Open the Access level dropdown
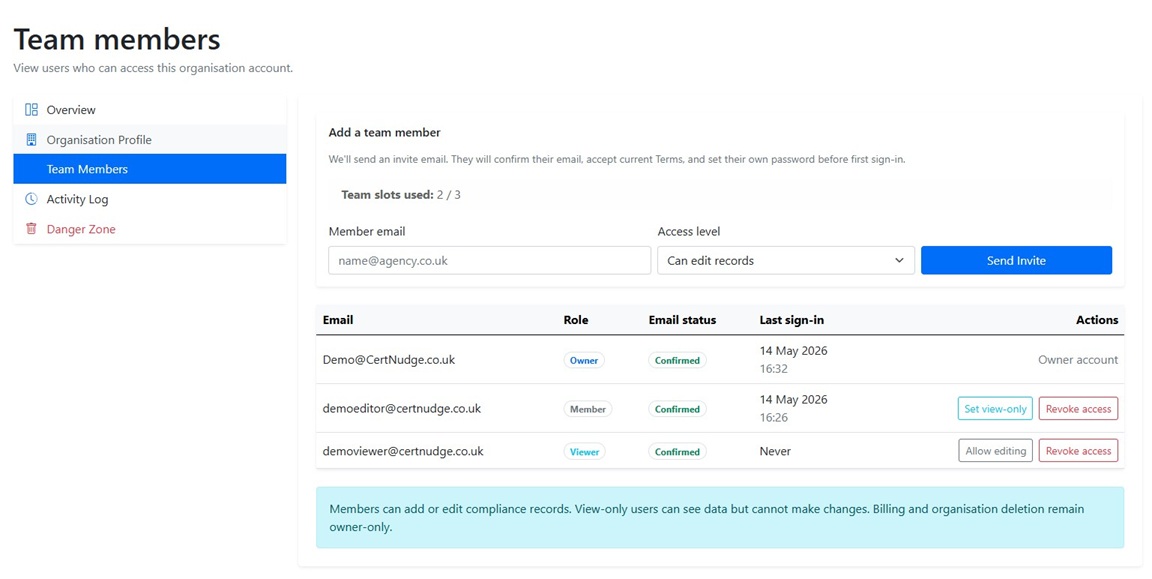This screenshot has height=579, width=1152. tap(785, 261)
